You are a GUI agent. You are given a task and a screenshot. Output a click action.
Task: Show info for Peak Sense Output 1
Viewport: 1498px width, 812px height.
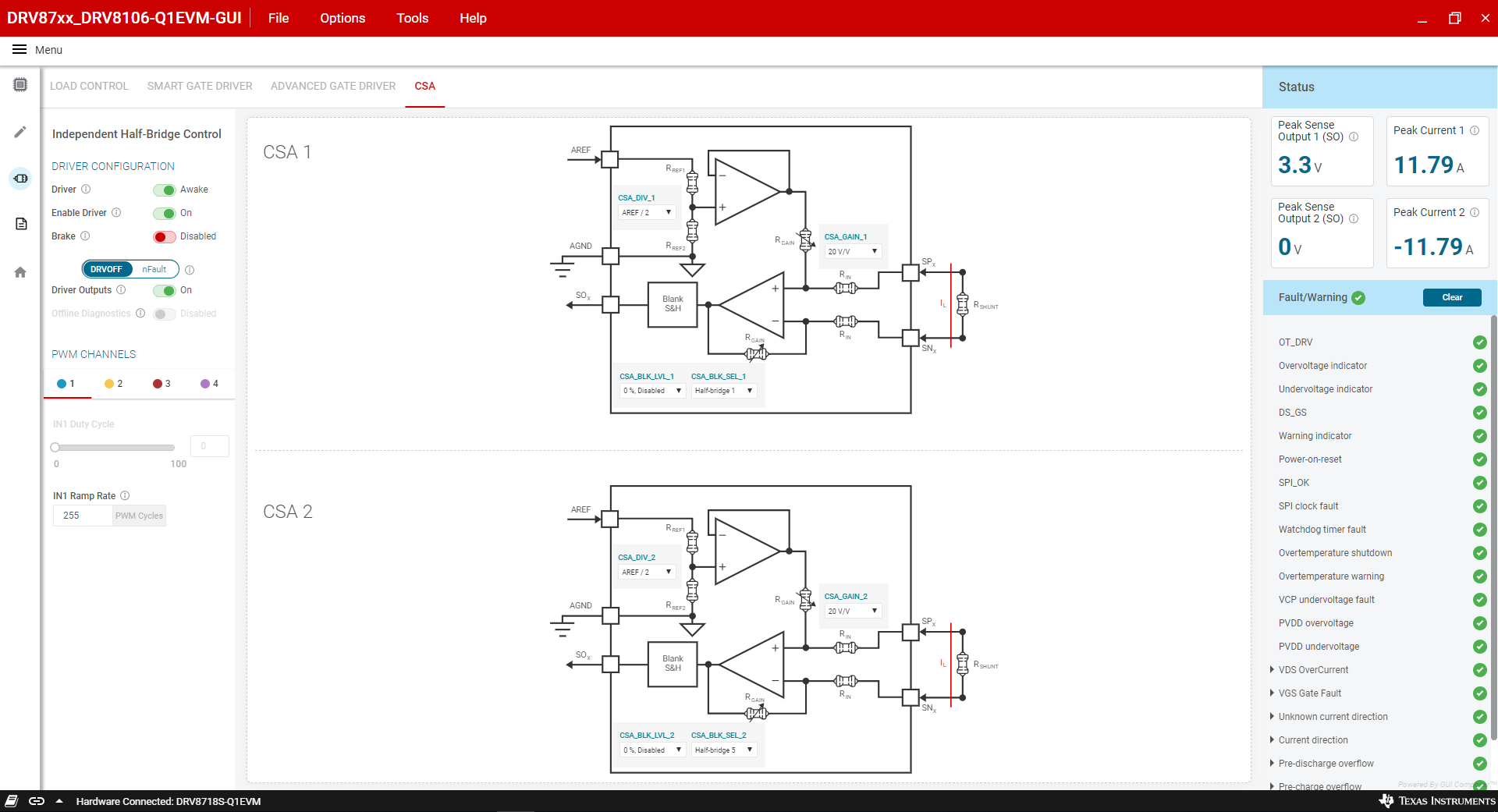point(1354,137)
